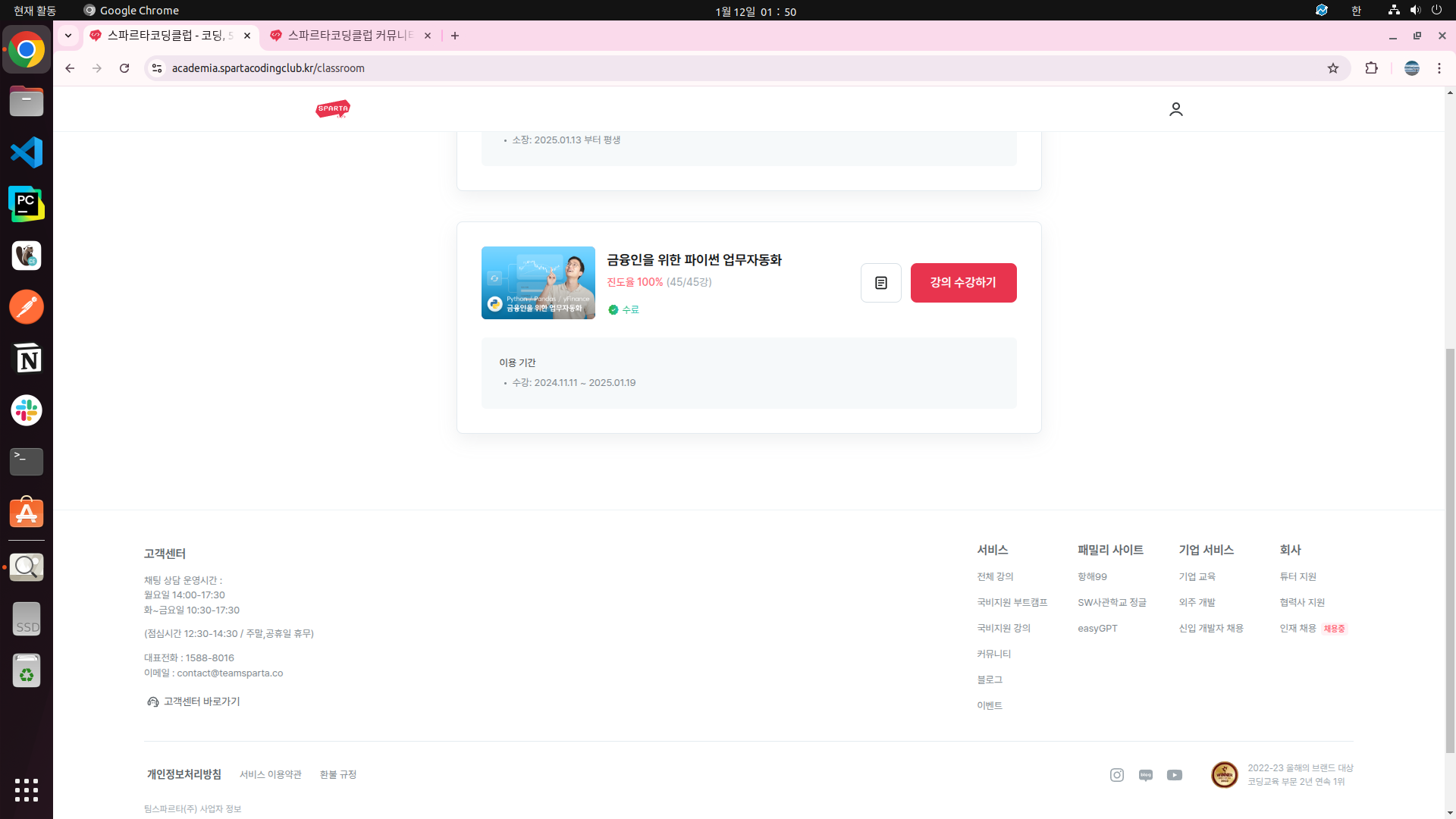The height and width of the screenshot is (819, 1456).
Task: Launch Terminal from the dock
Action: (x=27, y=462)
